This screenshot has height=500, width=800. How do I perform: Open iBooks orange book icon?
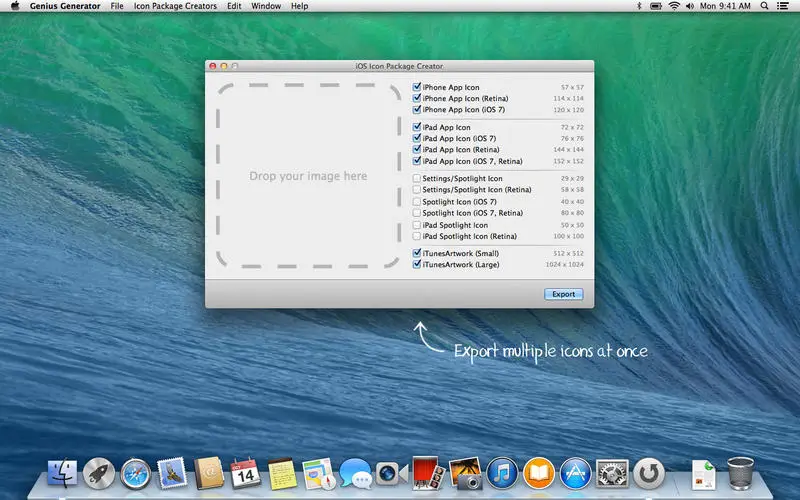(539, 473)
